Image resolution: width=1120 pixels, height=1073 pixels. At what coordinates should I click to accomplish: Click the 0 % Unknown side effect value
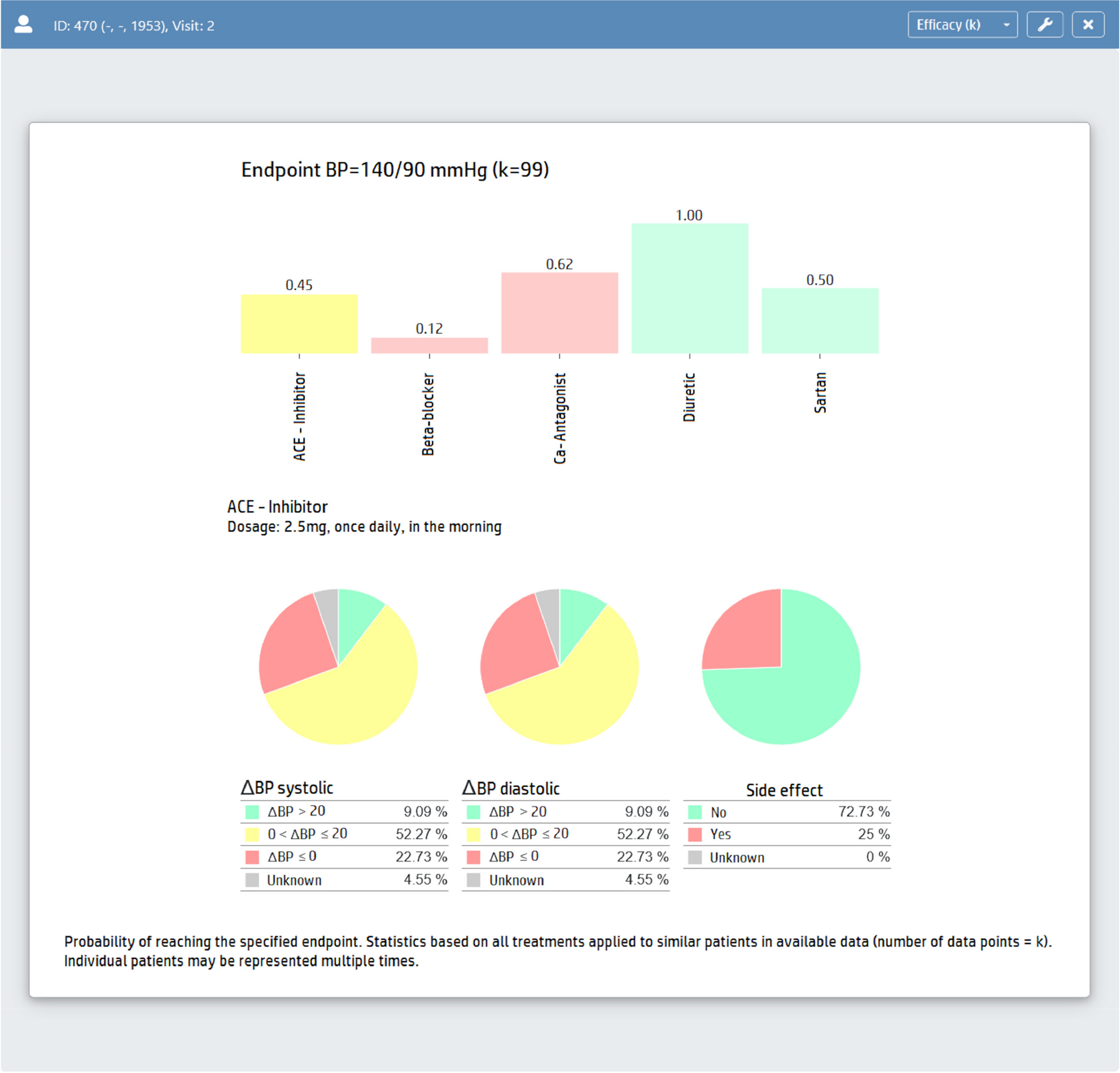click(878, 857)
